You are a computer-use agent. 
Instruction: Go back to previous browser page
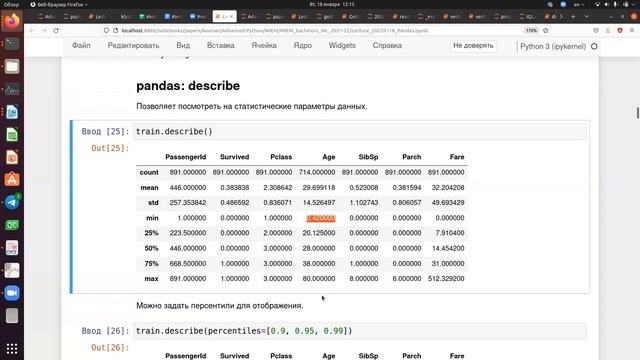(32, 31)
